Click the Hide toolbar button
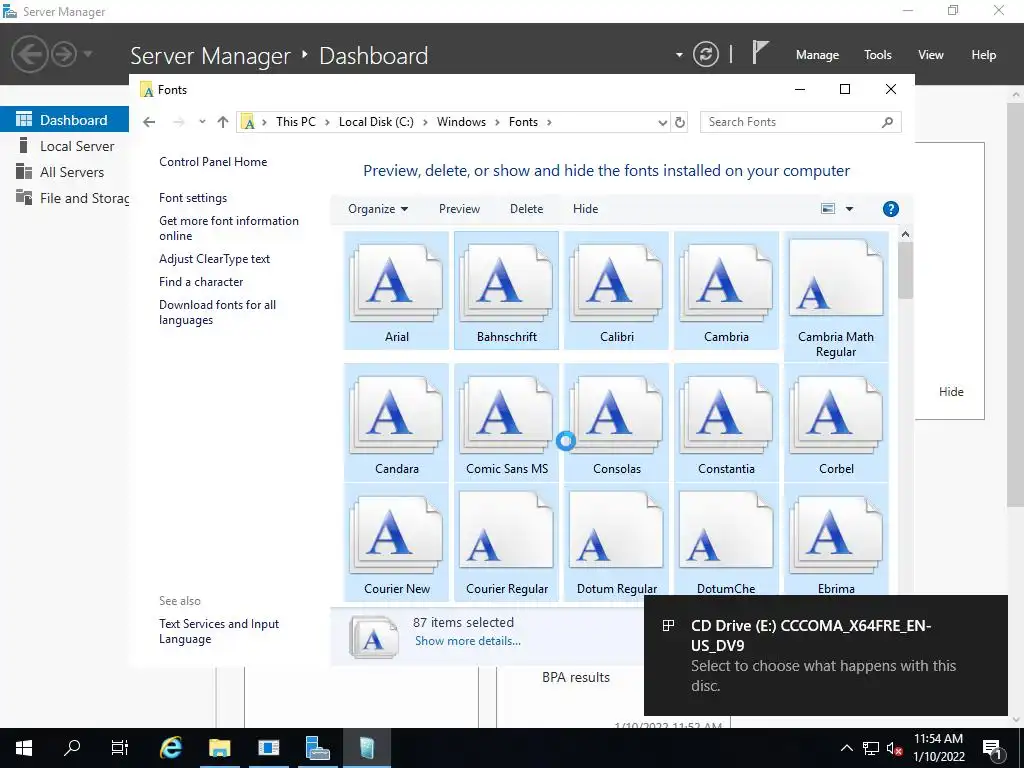 coord(585,209)
